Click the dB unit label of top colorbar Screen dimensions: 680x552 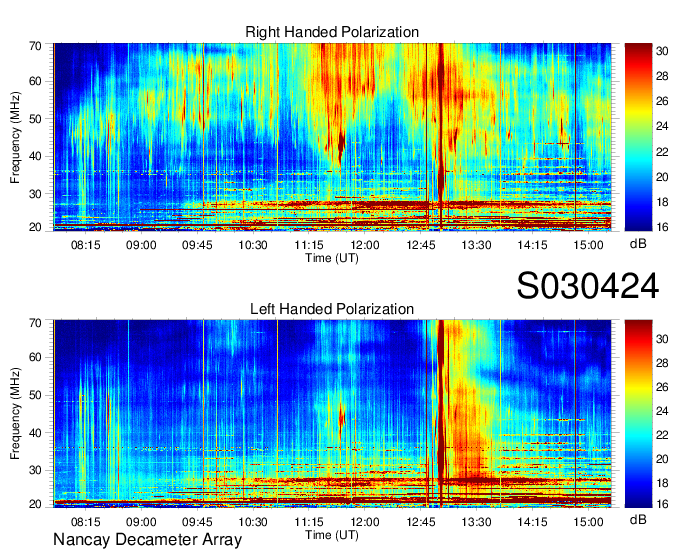(638, 244)
